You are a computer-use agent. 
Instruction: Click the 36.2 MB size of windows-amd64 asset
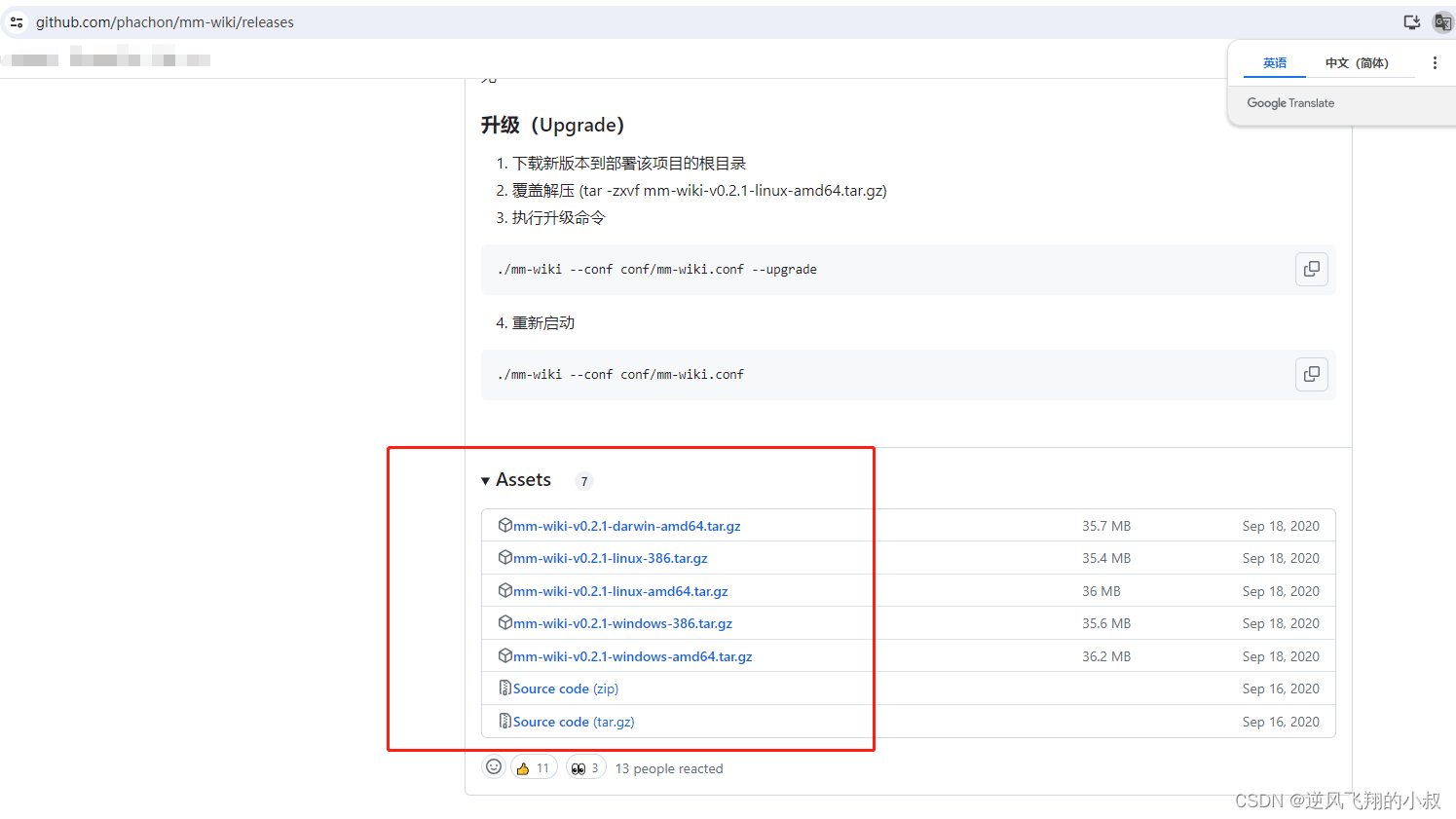[x=1106, y=656]
